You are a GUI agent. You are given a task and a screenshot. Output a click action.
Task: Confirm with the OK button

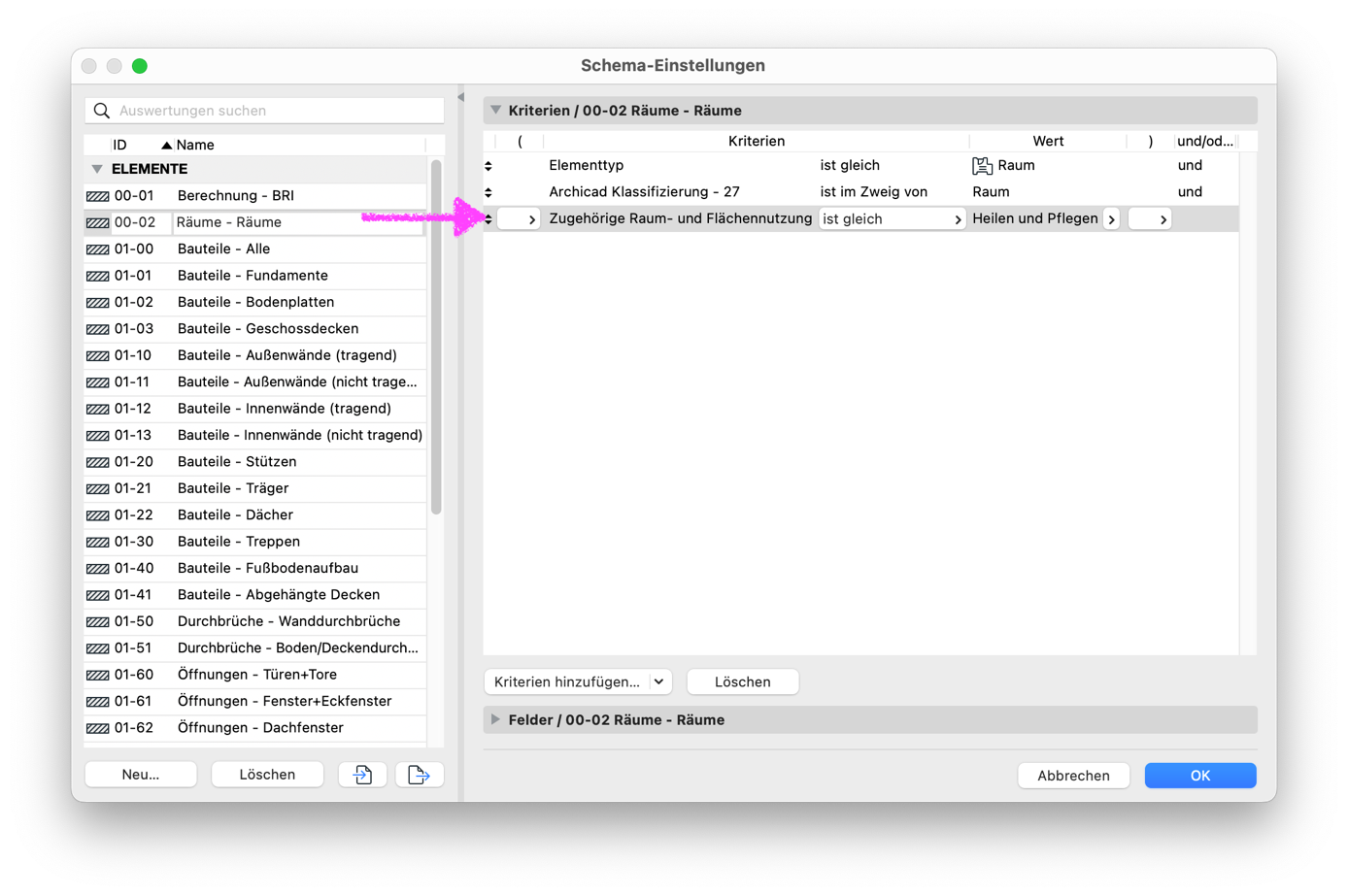click(1200, 776)
